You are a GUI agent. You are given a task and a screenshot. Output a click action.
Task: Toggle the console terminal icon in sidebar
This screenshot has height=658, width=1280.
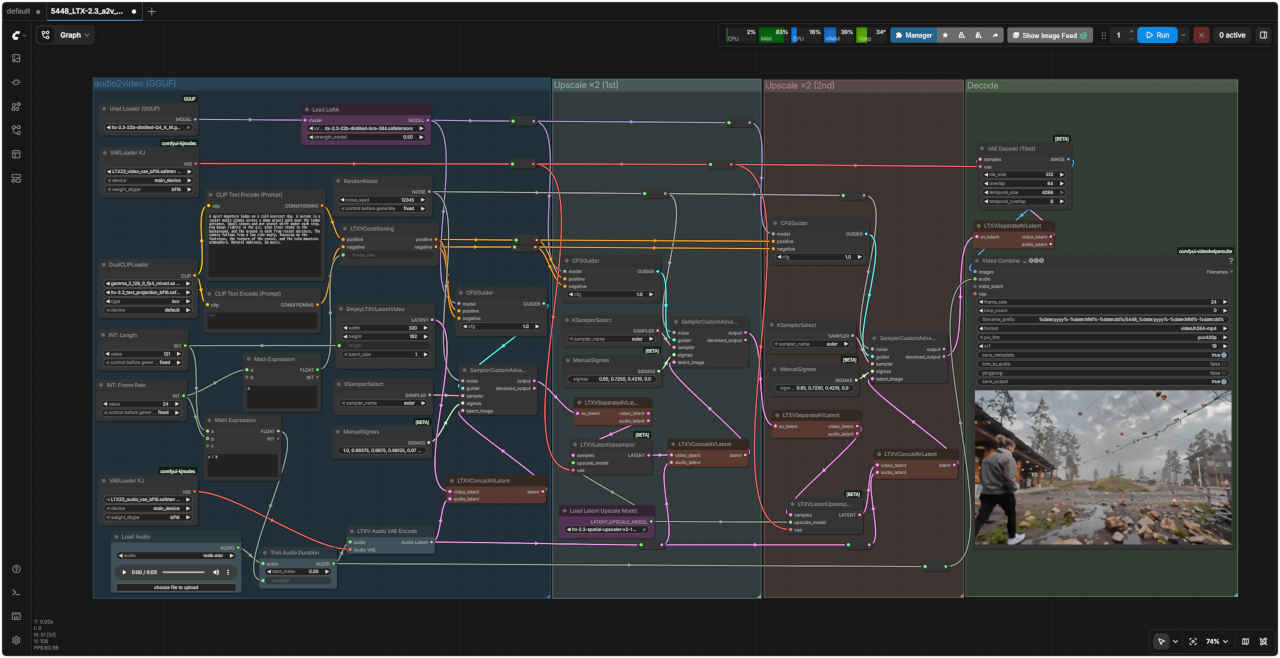16,593
